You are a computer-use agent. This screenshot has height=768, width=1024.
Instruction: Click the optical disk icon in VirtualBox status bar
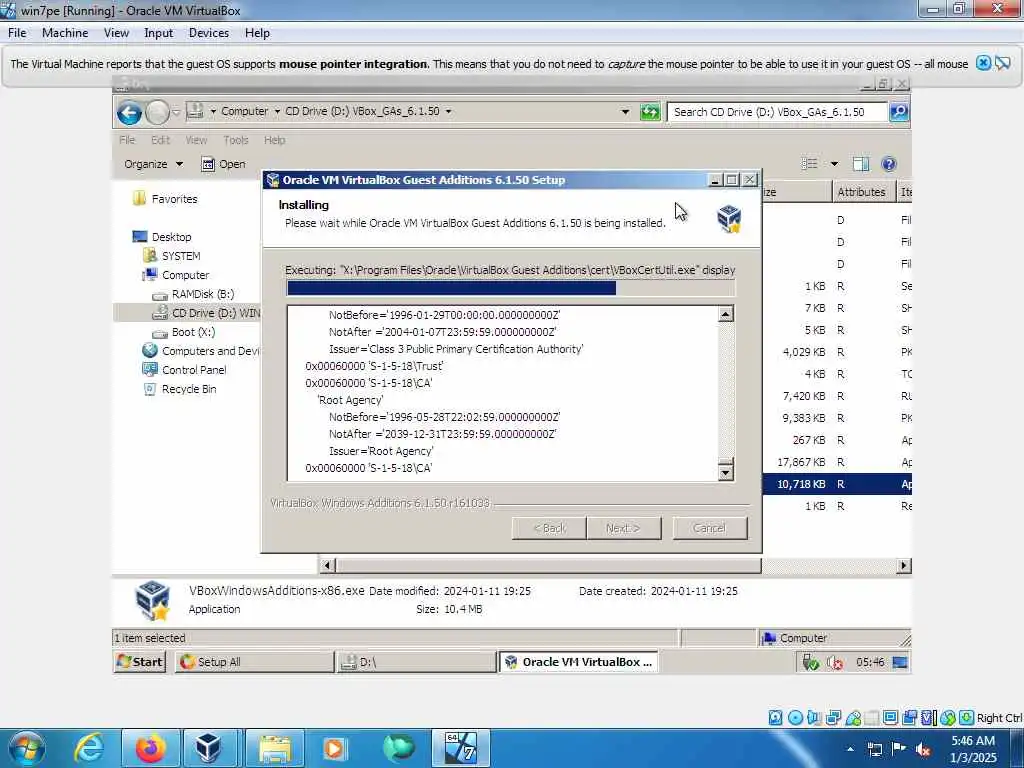tap(795, 718)
